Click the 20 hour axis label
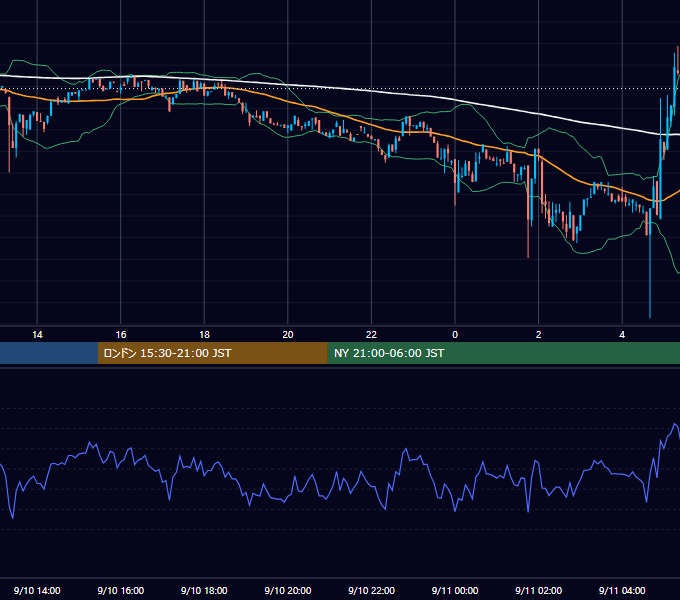The image size is (680, 600). click(288, 335)
